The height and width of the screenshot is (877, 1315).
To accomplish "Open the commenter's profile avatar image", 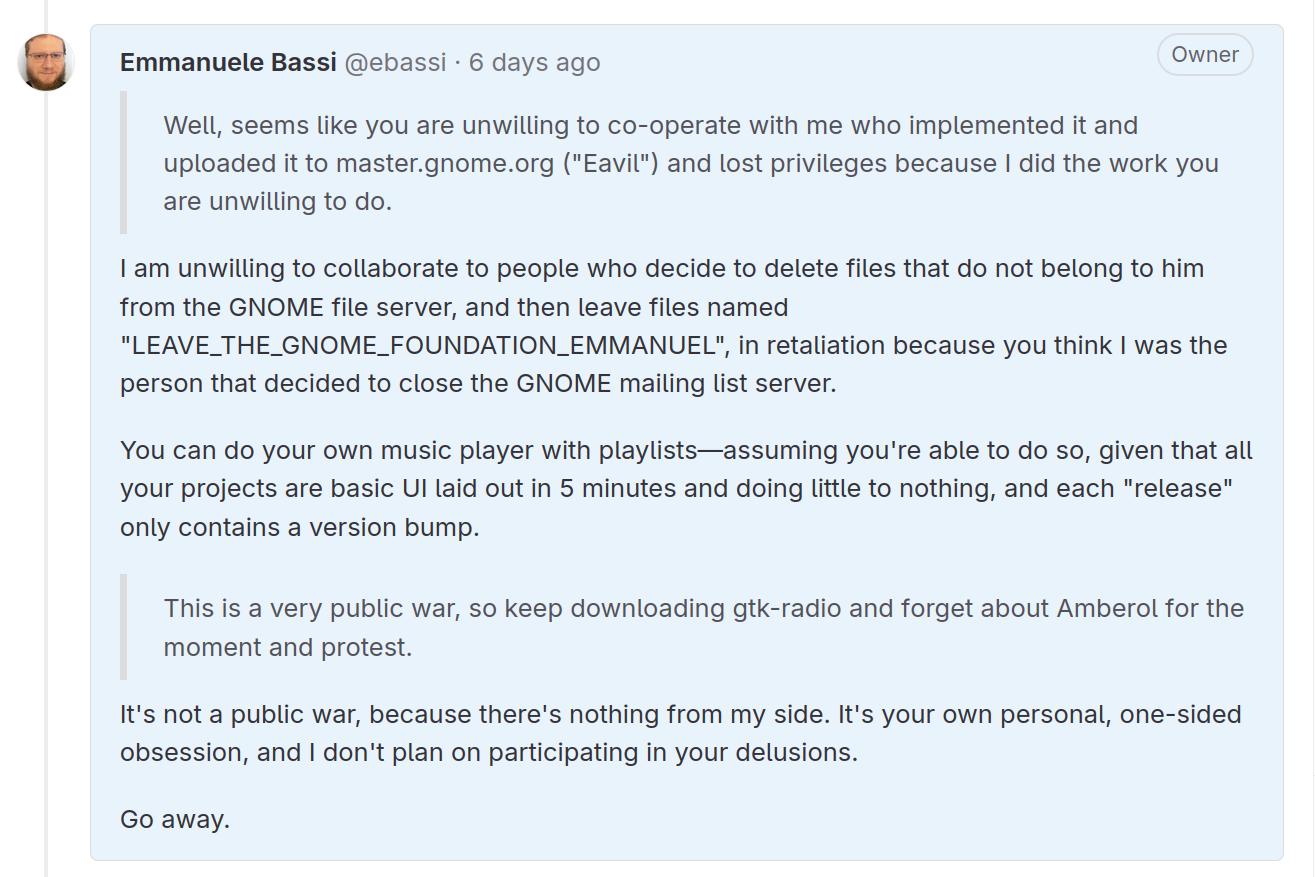I will click(46, 62).
